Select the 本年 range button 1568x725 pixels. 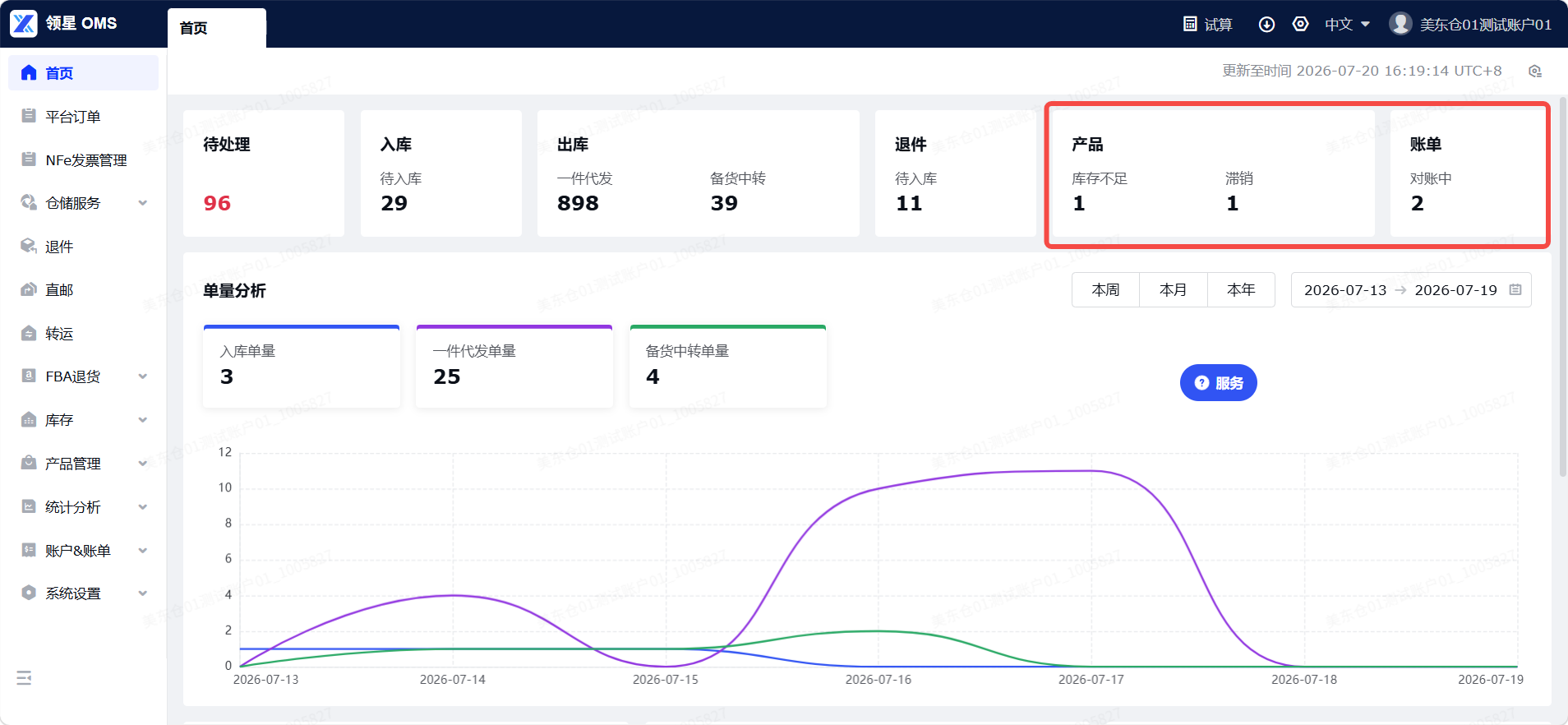pos(1241,289)
